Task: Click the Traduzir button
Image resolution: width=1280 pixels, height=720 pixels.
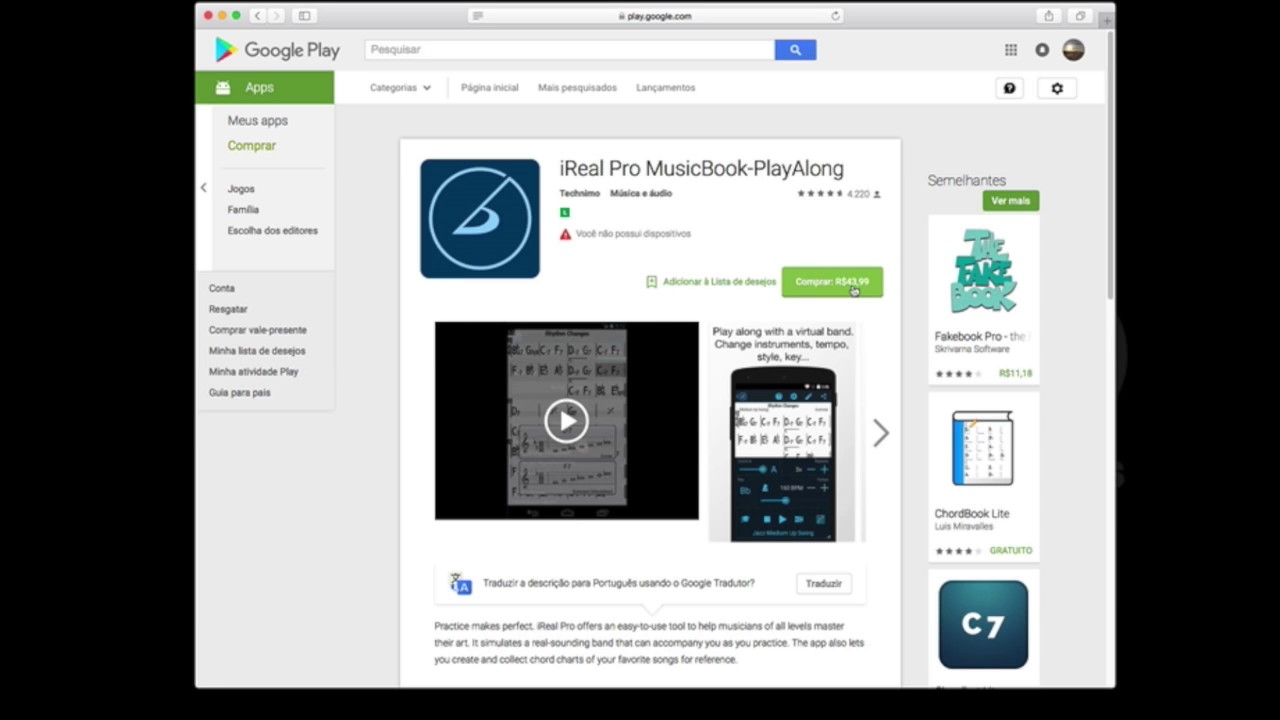Action: coord(824,584)
